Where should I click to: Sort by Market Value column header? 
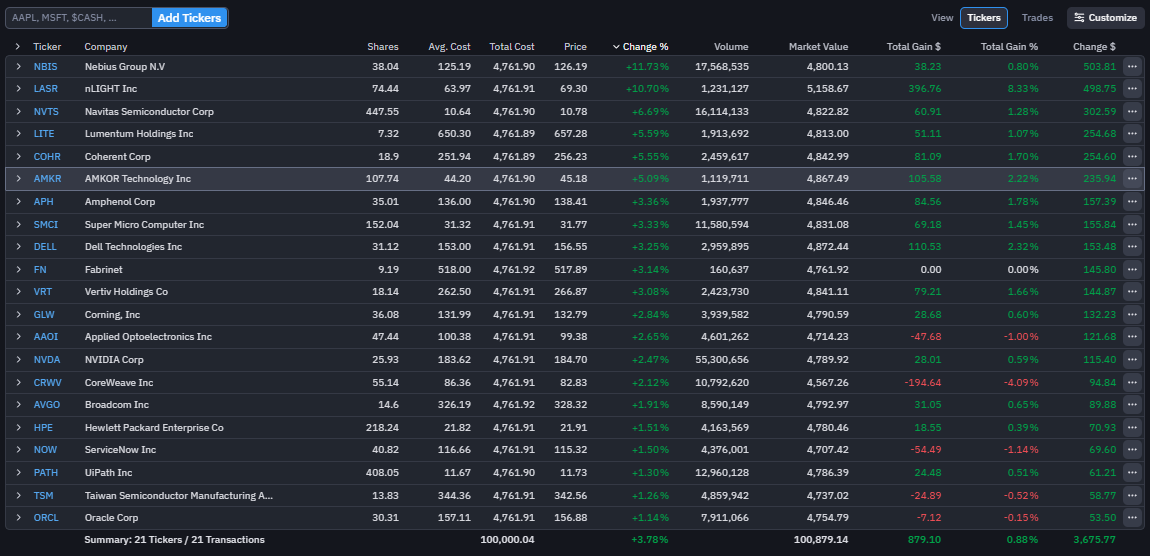(817, 47)
